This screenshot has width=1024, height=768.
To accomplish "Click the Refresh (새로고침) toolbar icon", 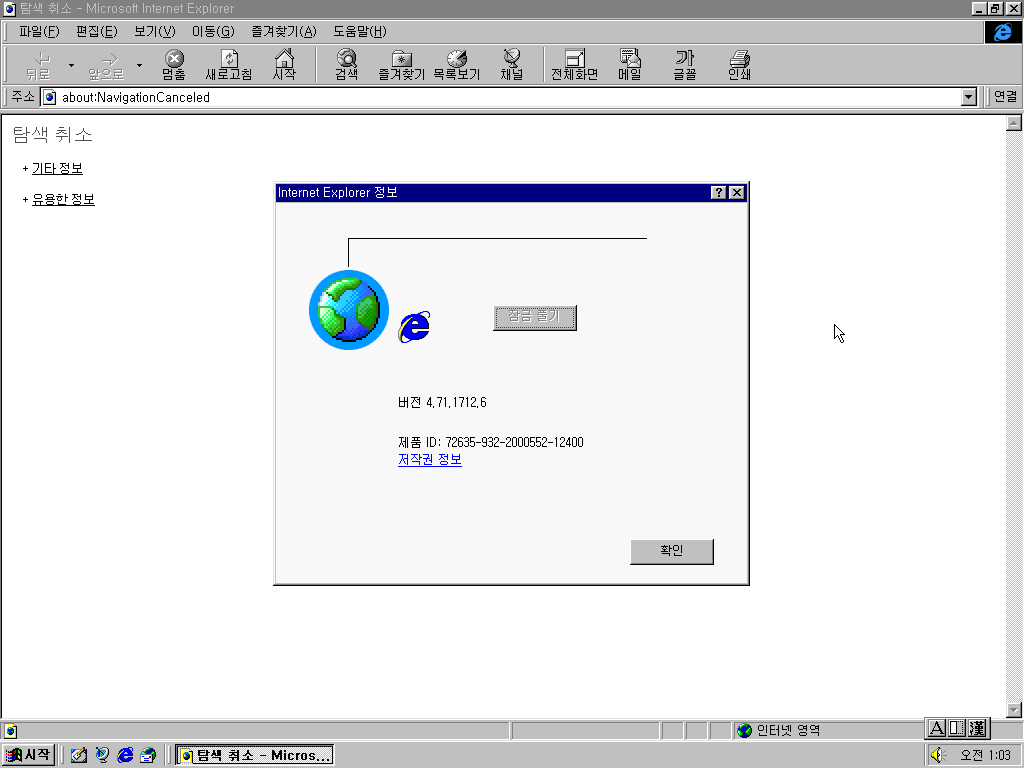I will [x=229, y=65].
